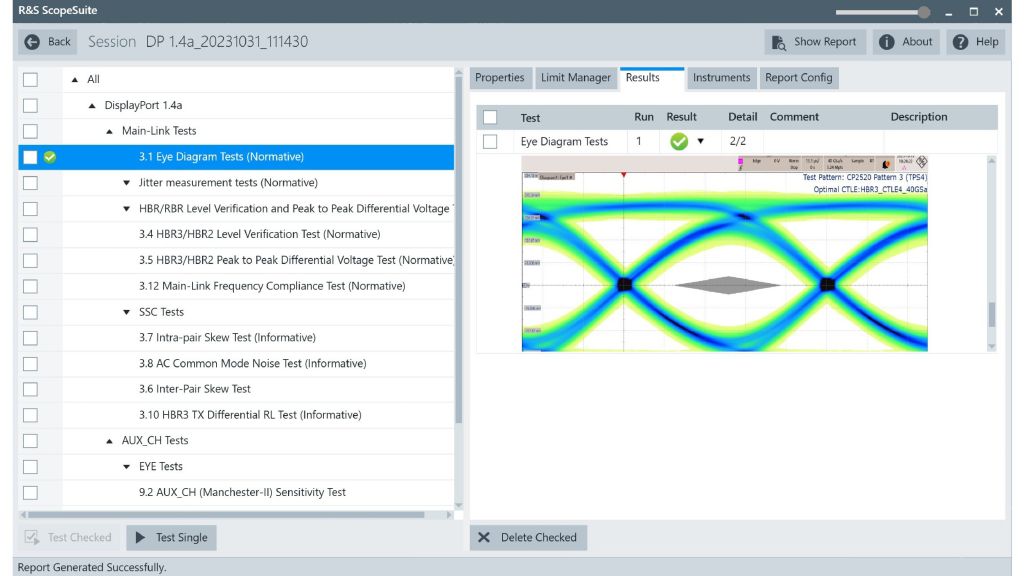Select 3.12 Main-Link Frequency Compliance Test

(272, 286)
